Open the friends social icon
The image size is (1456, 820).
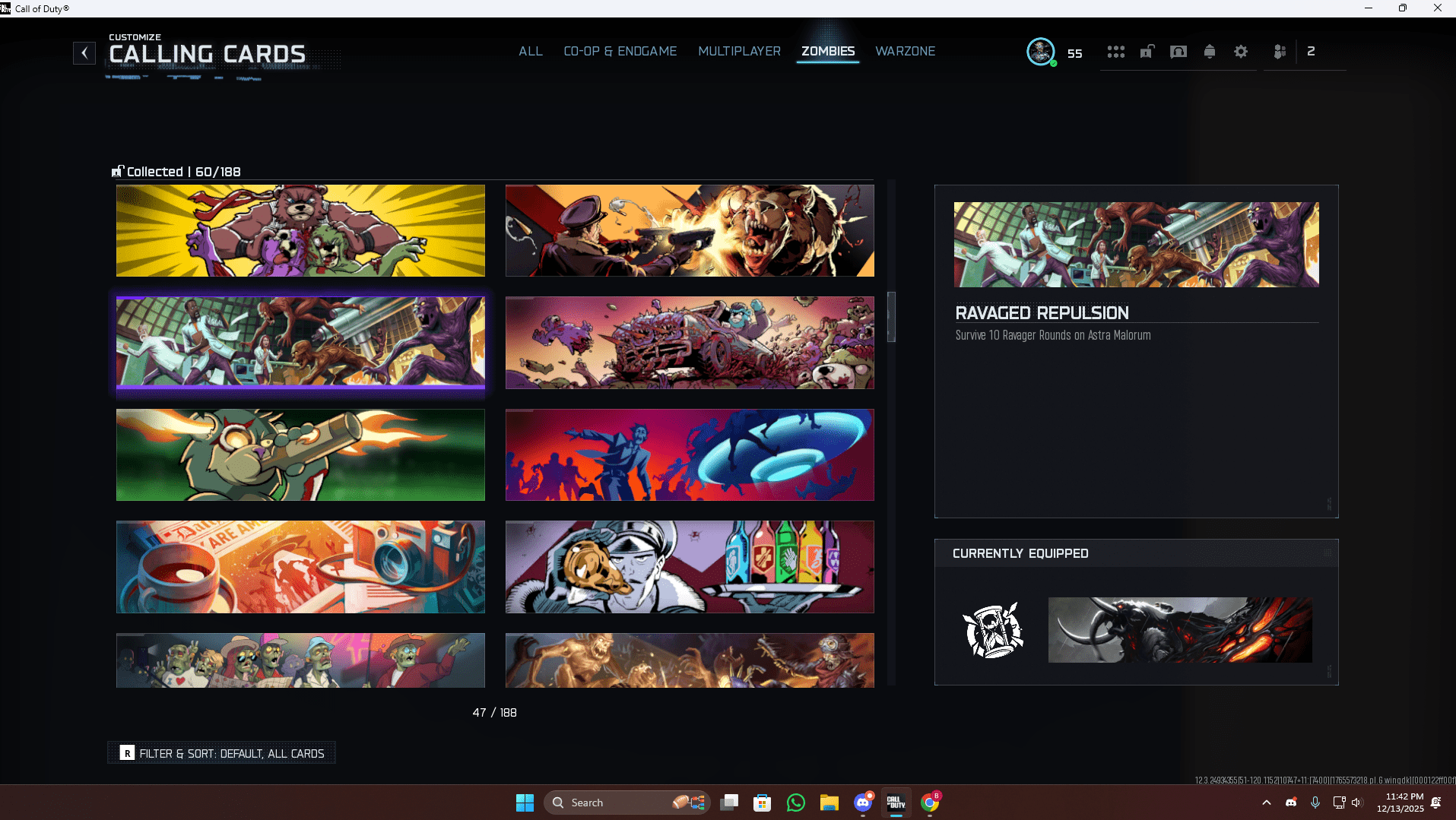coord(1280,52)
